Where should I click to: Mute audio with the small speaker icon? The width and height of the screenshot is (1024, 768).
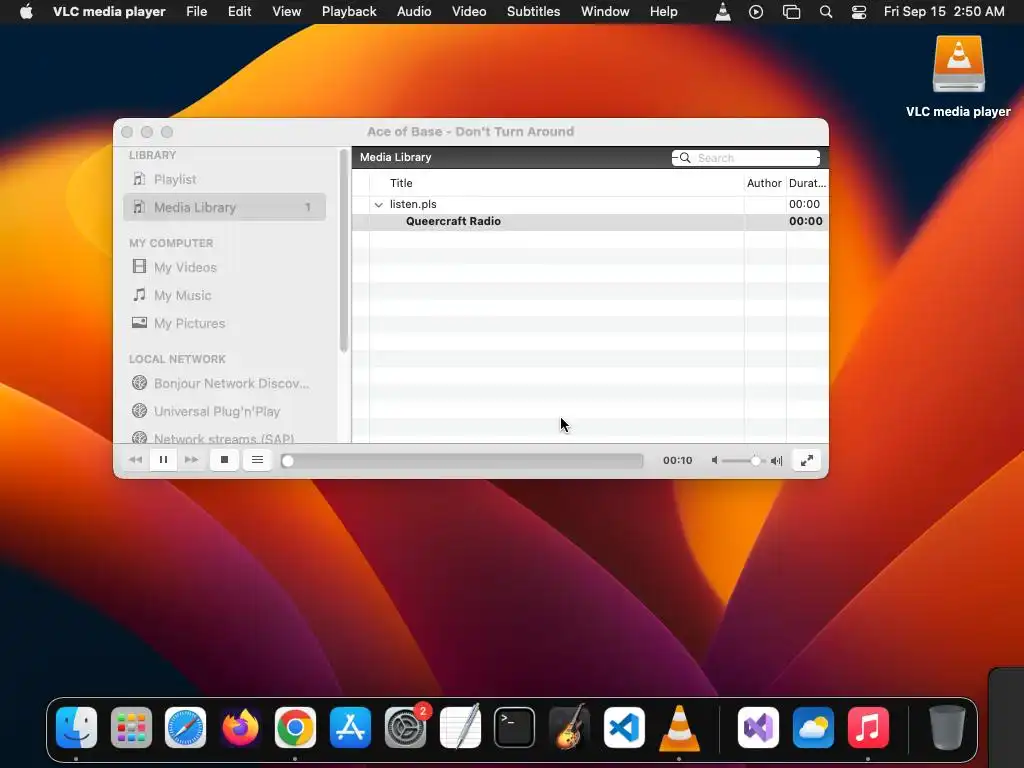click(x=714, y=460)
